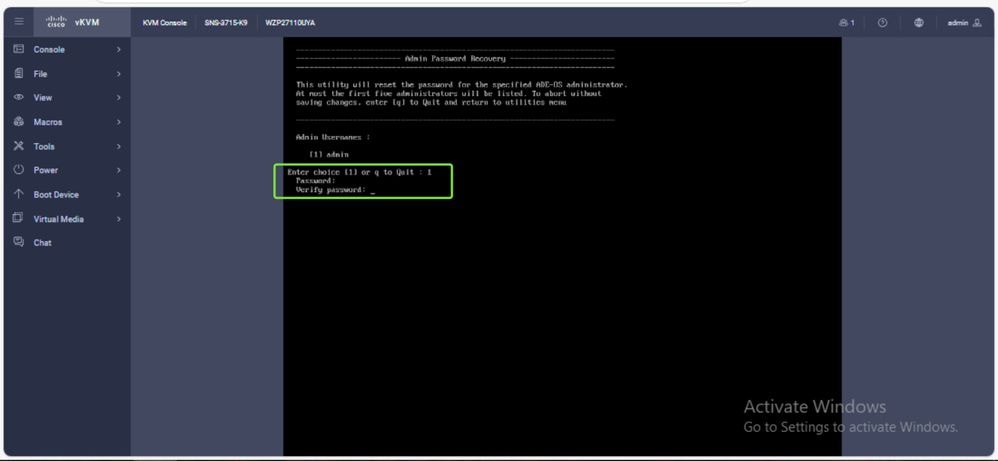Viewport: 998px width, 461px height.
Task: Click the Password prompt line in console
Action: tap(316, 181)
